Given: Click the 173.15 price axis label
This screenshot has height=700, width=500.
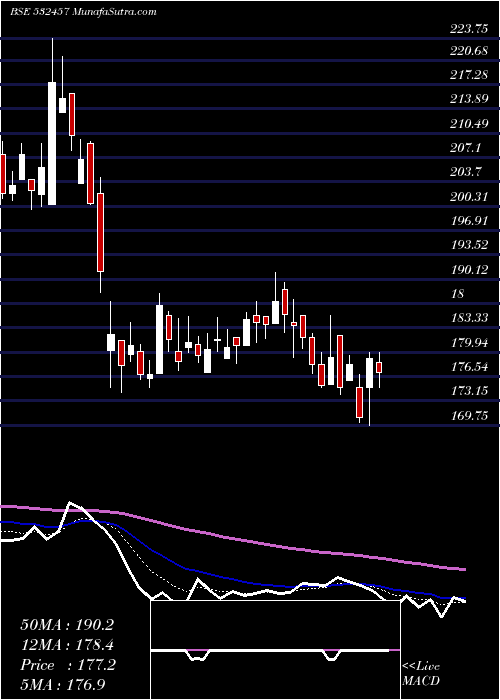Looking at the screenshot, I should 468,391.
